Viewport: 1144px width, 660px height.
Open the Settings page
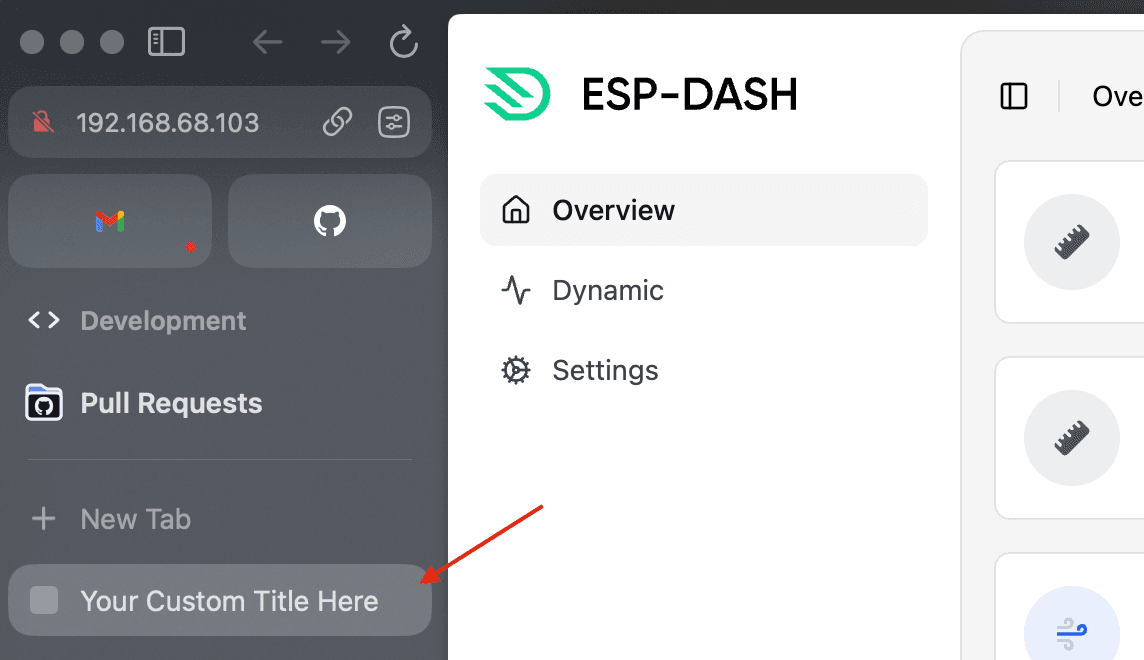pyautogui.click(x=605, y=370)
